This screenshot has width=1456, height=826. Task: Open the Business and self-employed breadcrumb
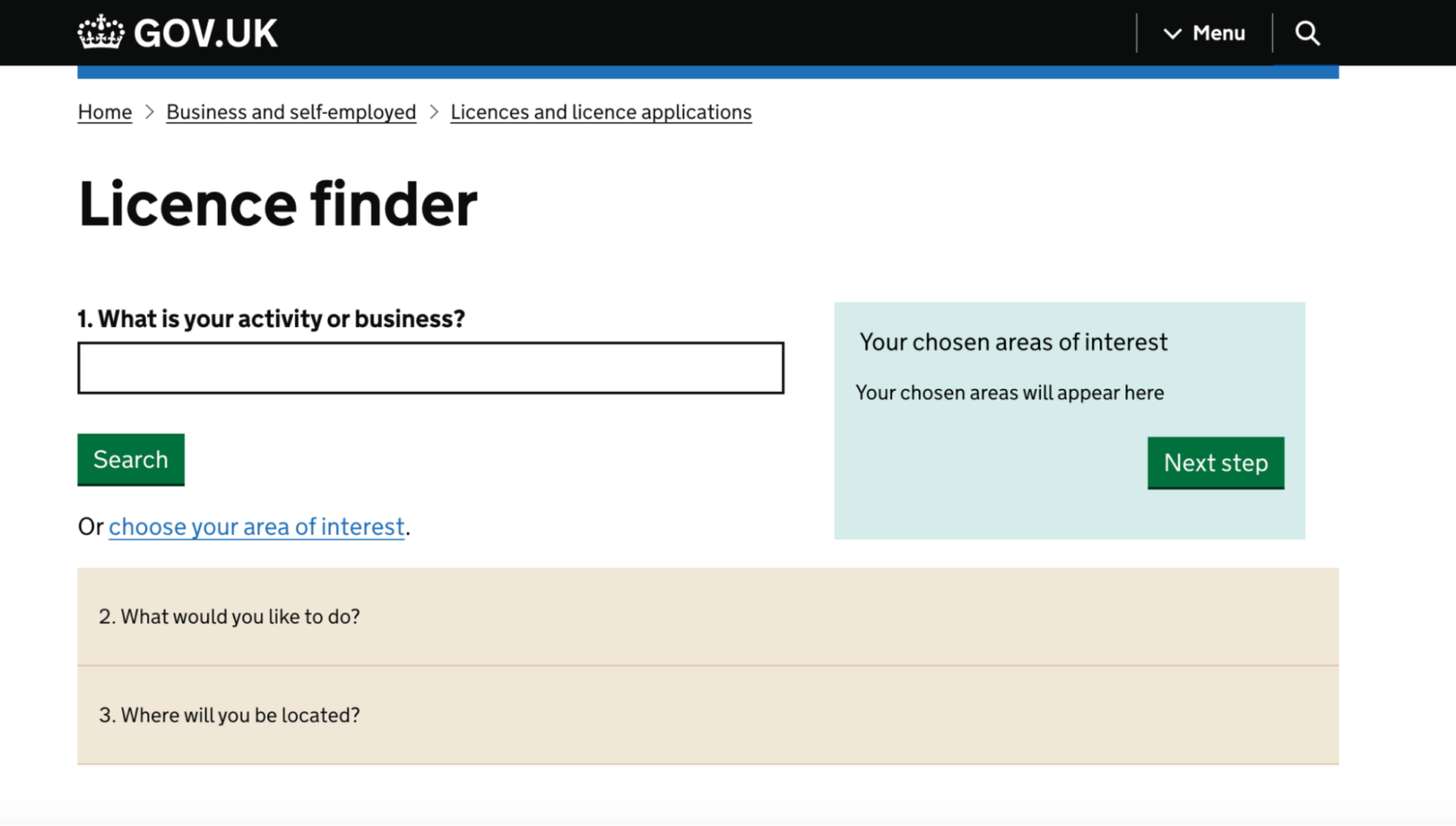pyautogui.click(x=290, y=112)
